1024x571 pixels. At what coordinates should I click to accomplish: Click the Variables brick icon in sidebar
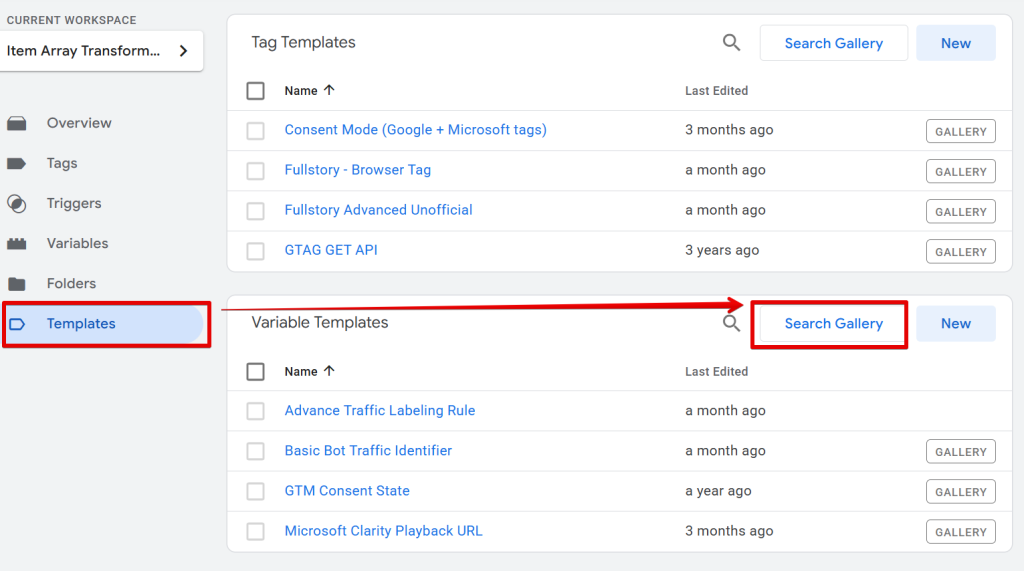[x=17, y=244]
